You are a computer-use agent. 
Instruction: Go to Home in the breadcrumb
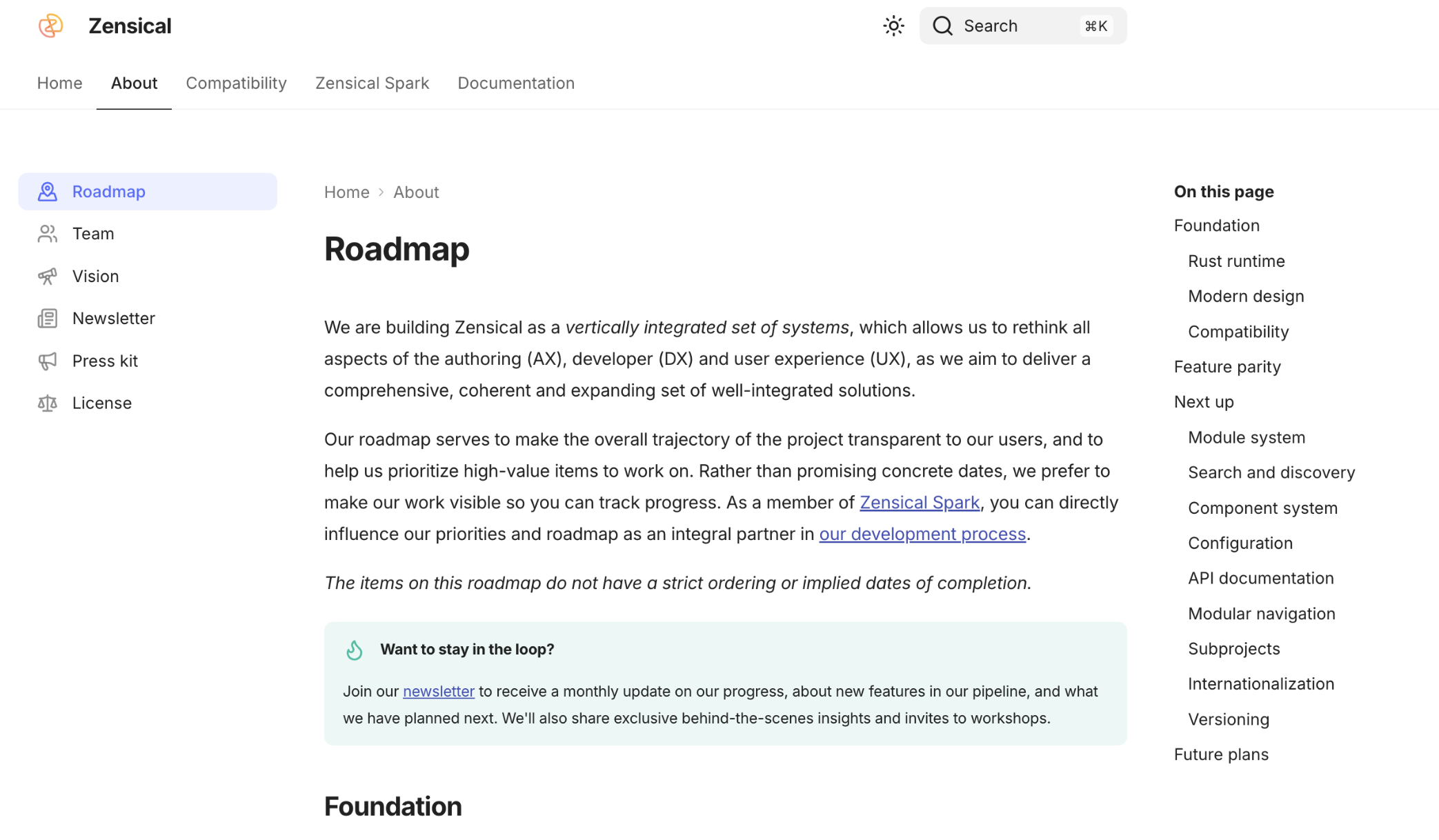(x=346, y=192)
